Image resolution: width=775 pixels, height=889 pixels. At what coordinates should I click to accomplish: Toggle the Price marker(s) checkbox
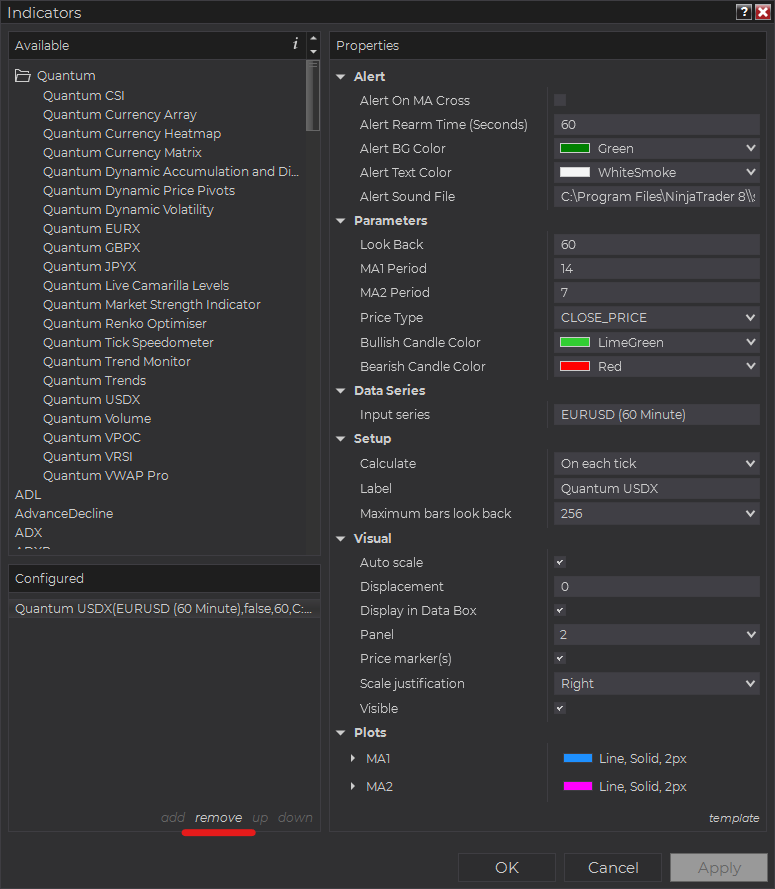coord(560,658)
